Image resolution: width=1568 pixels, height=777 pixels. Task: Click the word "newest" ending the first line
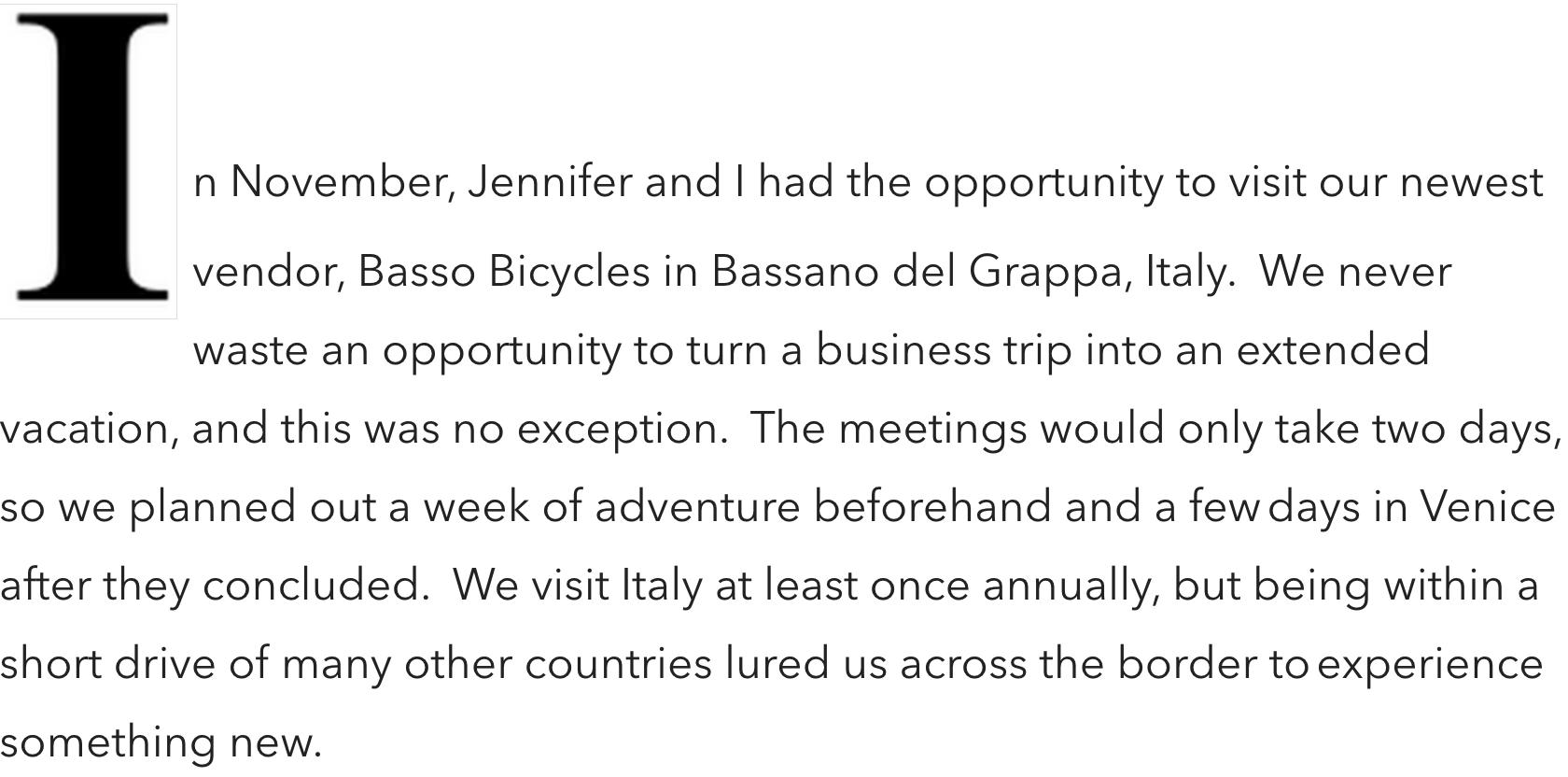1470,182
